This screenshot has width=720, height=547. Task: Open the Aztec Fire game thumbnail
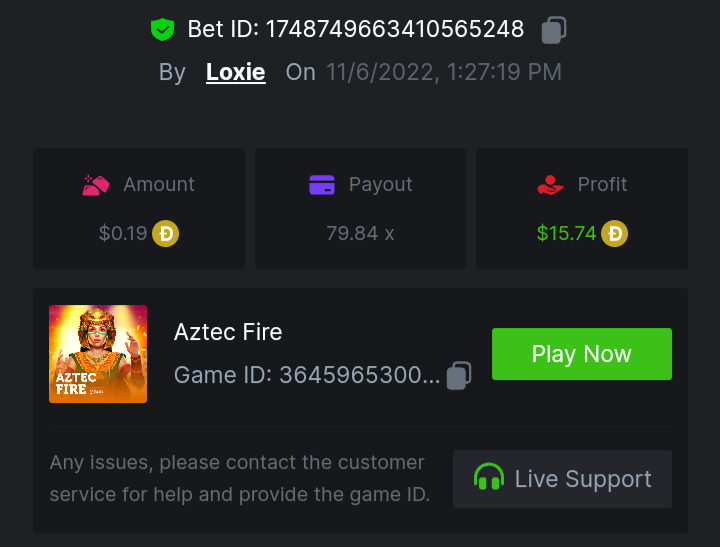point(98,354)
